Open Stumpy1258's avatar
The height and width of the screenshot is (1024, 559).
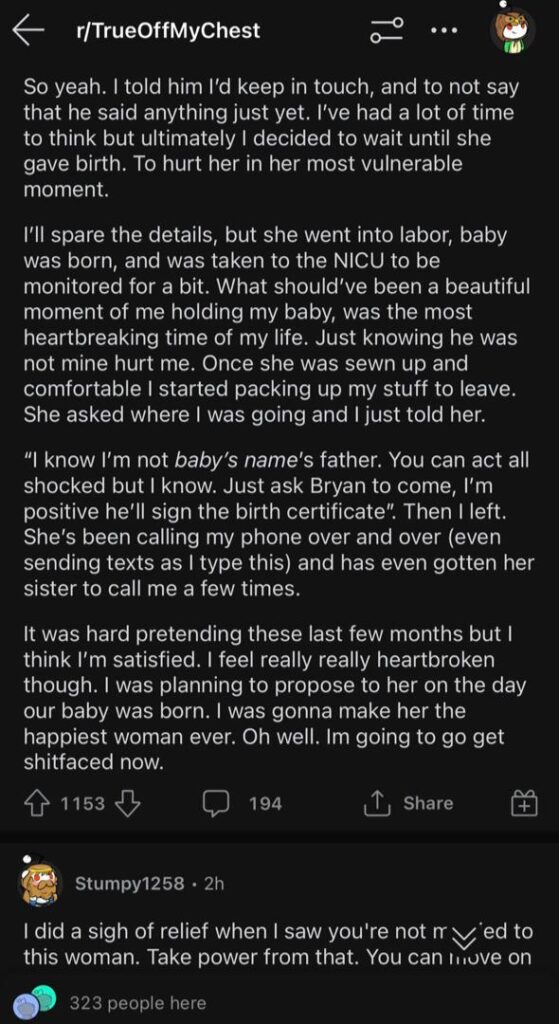pyautogui.click(x=41, y=884)
